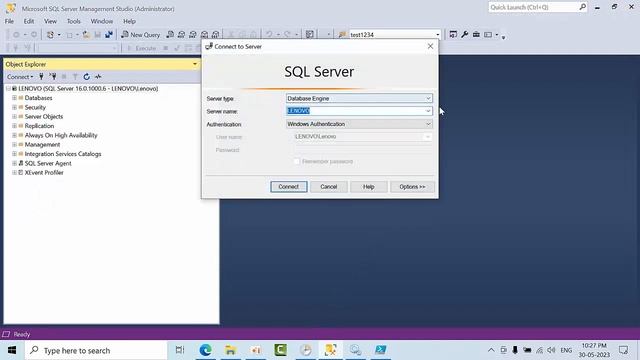The width and height of the screenshot is (640, 360).
Task: Expand the Security node
Action: click(14, 107)
